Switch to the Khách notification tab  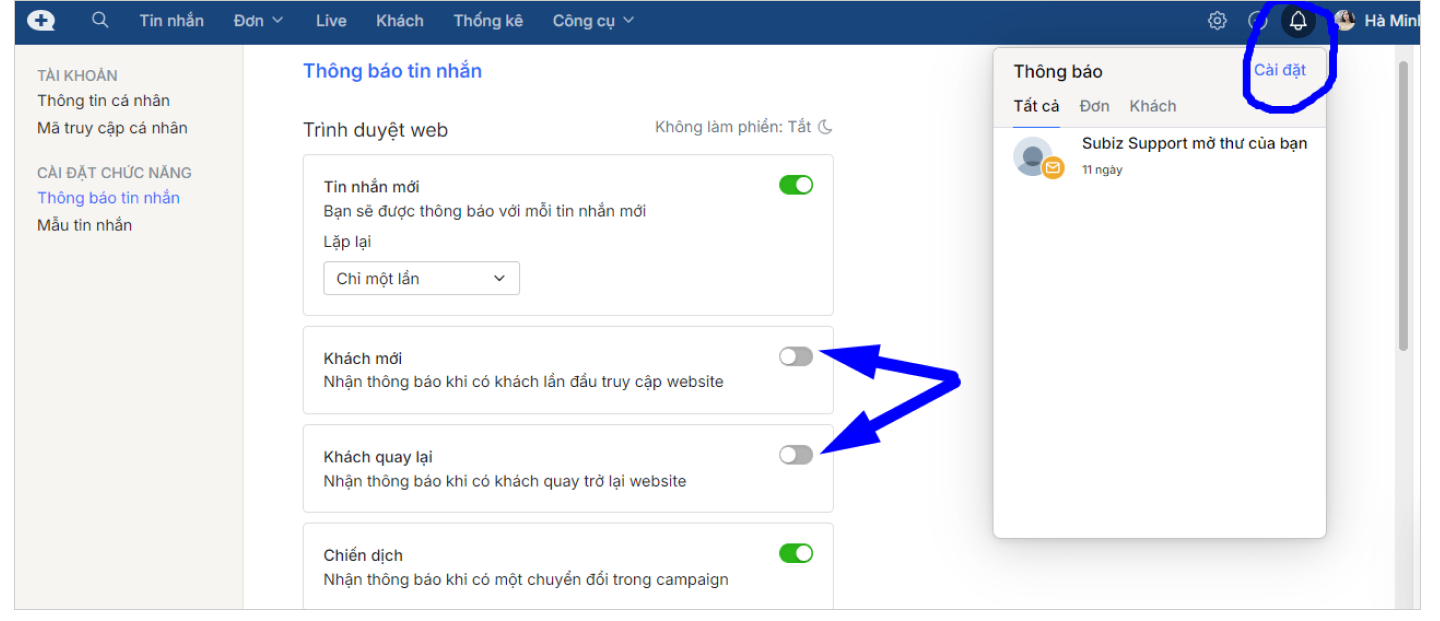(x=1152, y=106)
